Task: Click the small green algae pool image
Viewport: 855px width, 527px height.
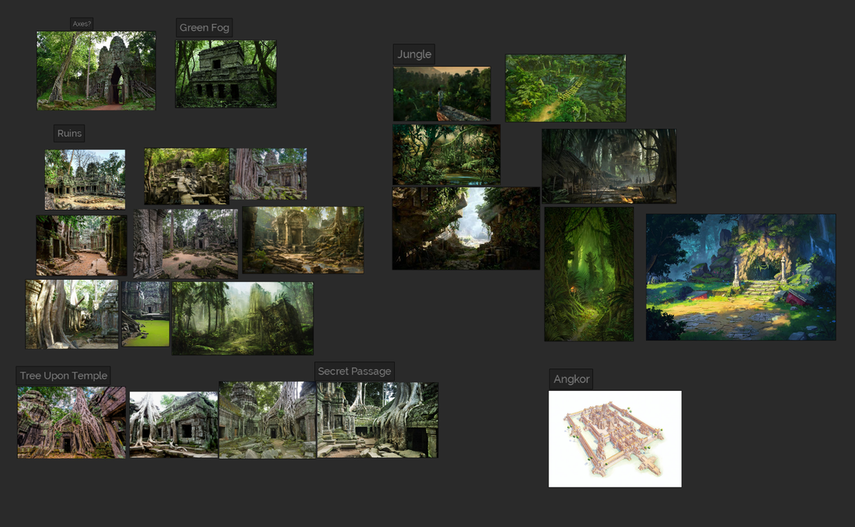Action: pyautogui.click(x=145, y=314)
